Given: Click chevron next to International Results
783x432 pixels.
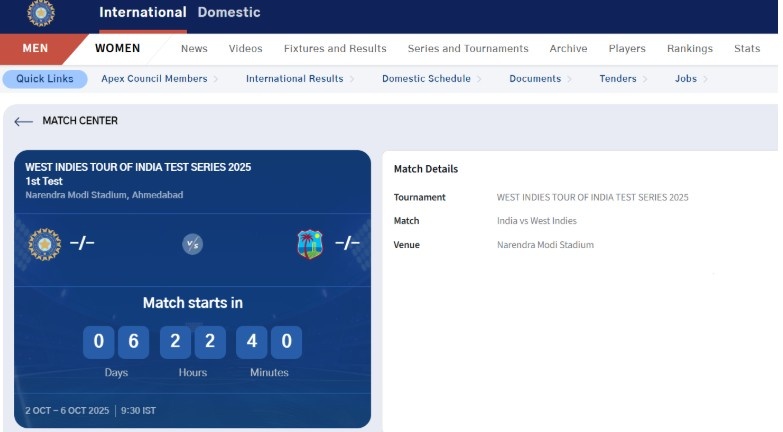Looking at the screenshot, I should pyautogui.click(x=352, y=79).
